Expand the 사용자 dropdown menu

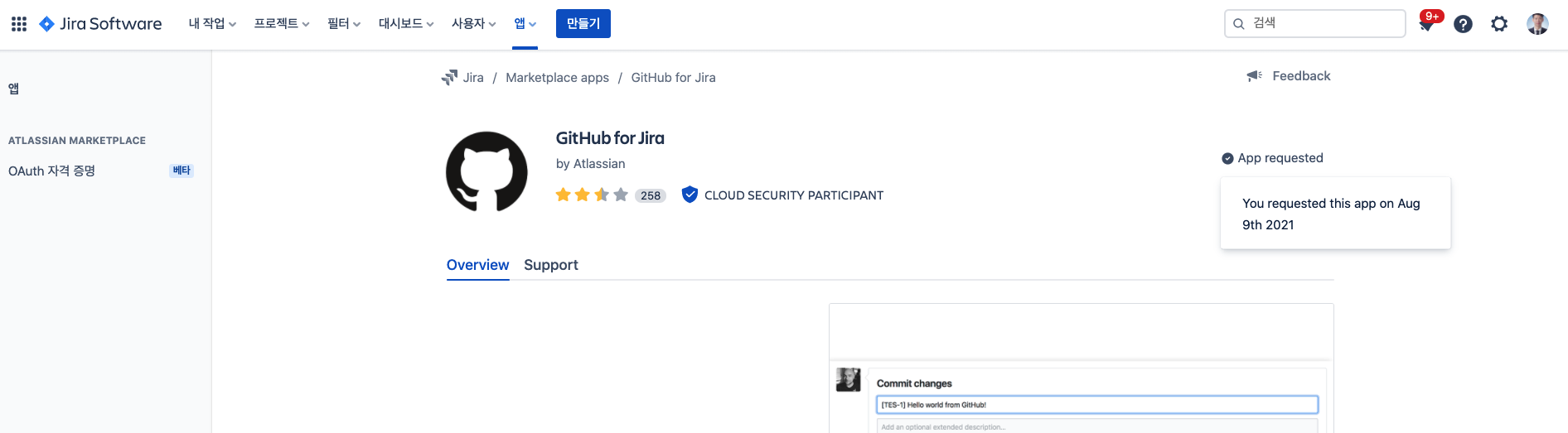[474, 24]
